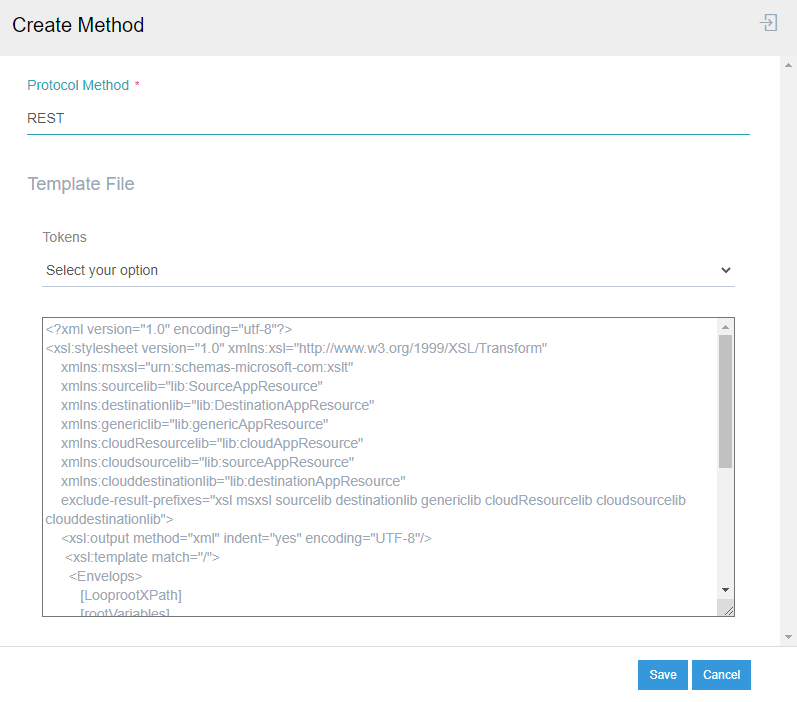Click the [LooprootXPath] token in the template

(x=131, y=595)
